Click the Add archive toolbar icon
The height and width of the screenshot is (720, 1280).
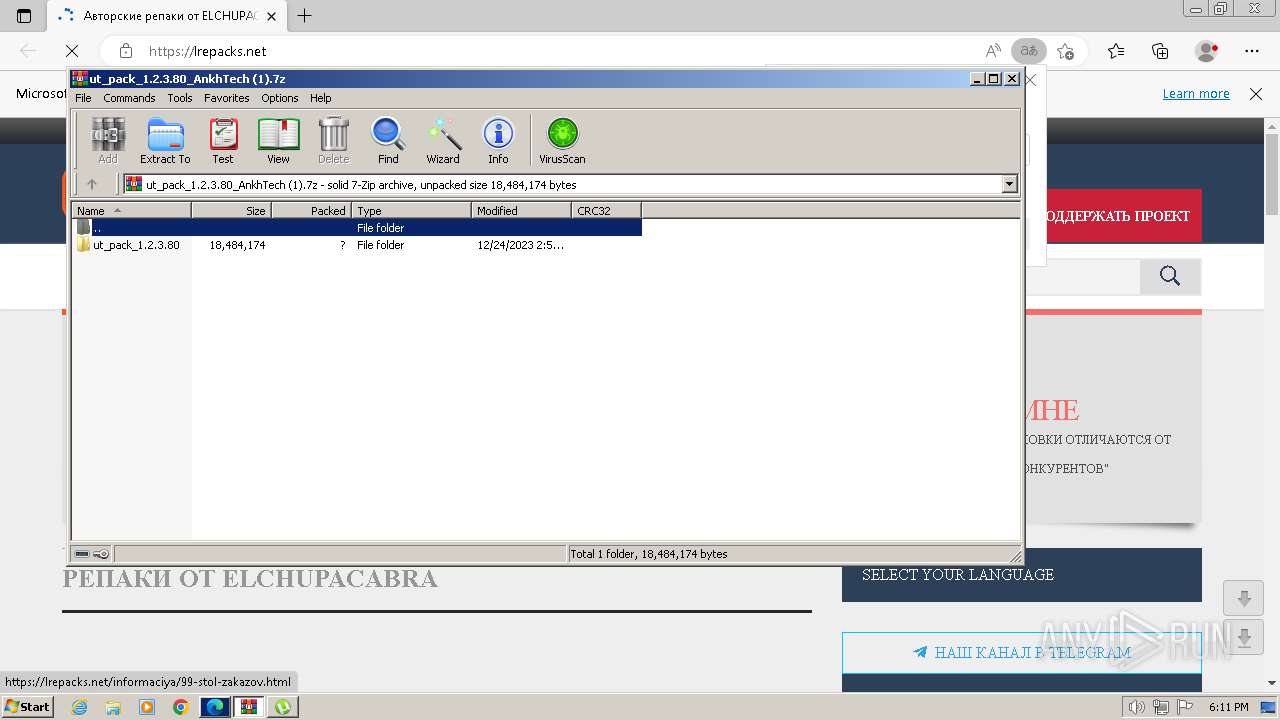point(108,140)
